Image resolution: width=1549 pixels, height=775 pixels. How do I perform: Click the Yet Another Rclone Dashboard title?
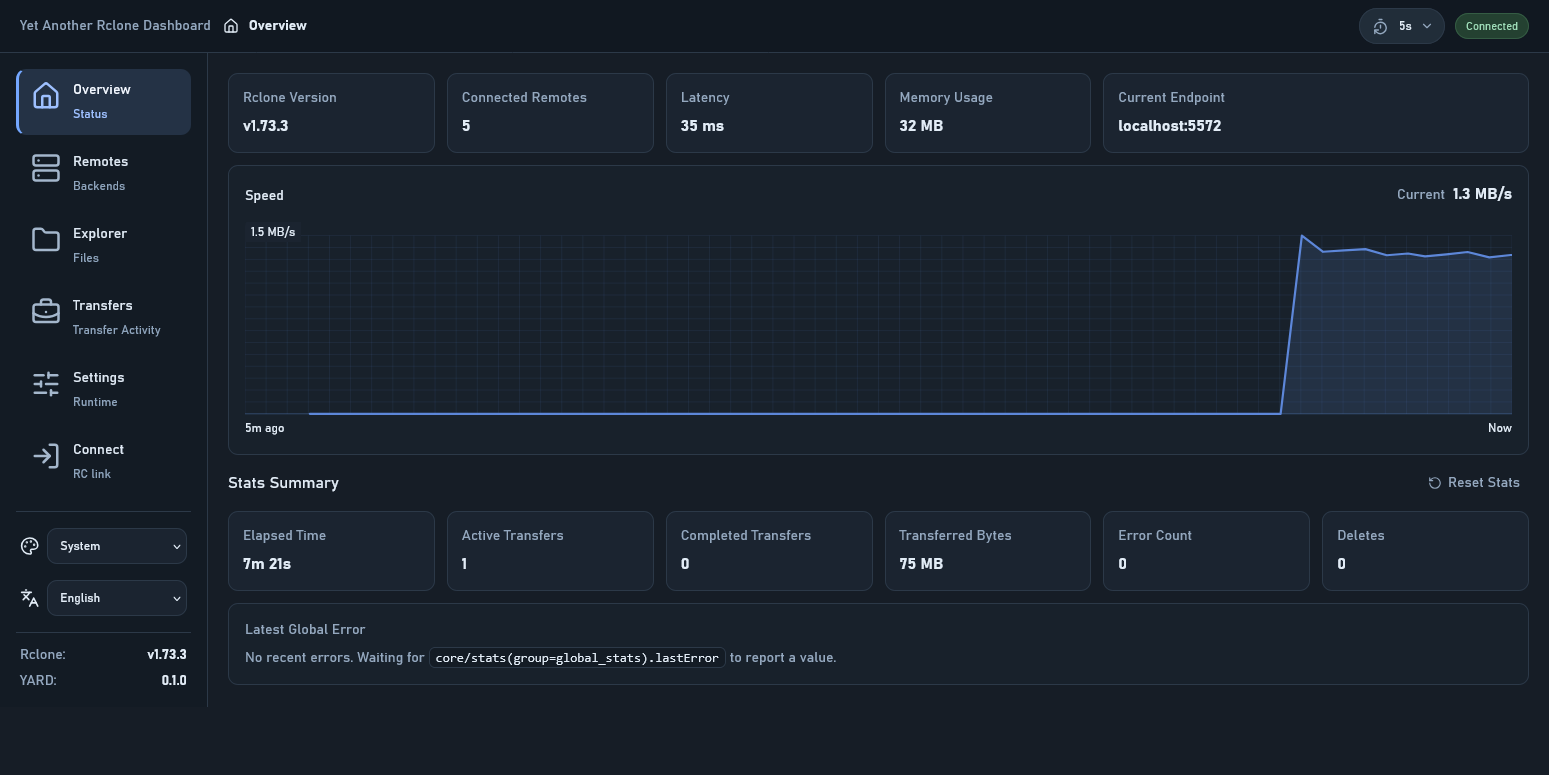point(115,26)
